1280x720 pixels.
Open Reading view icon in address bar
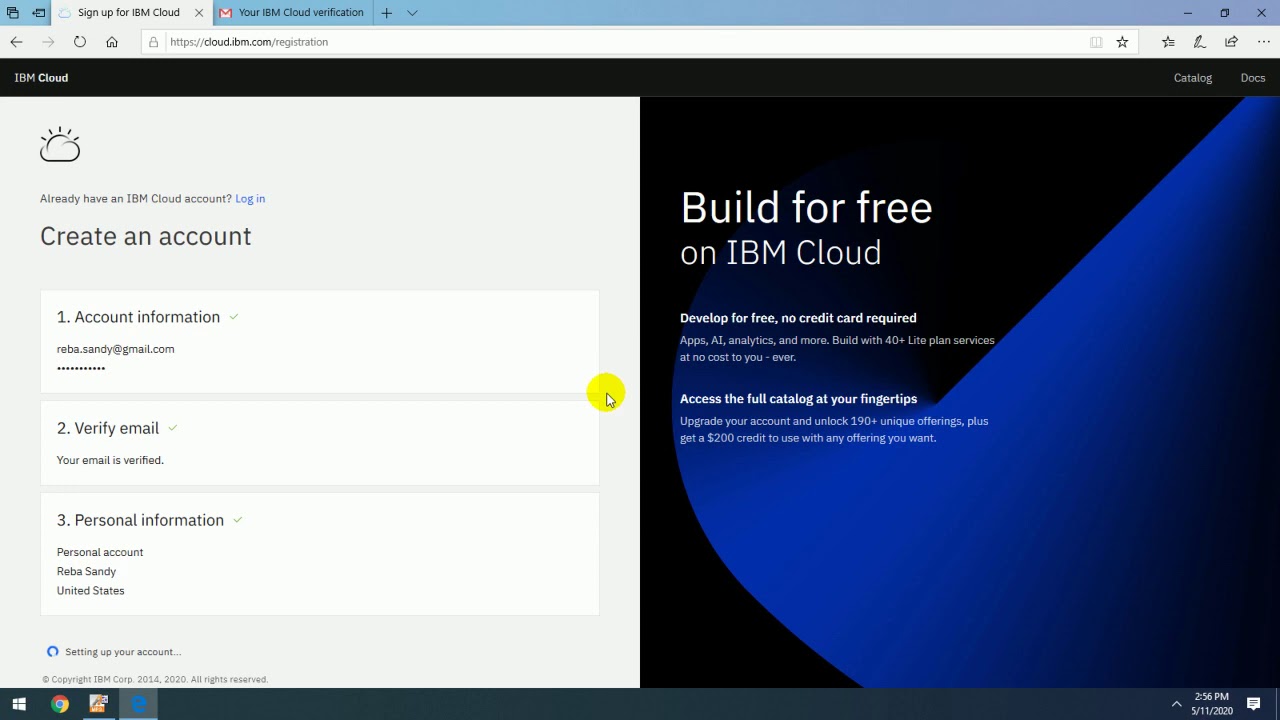[x=1096, y=42]
